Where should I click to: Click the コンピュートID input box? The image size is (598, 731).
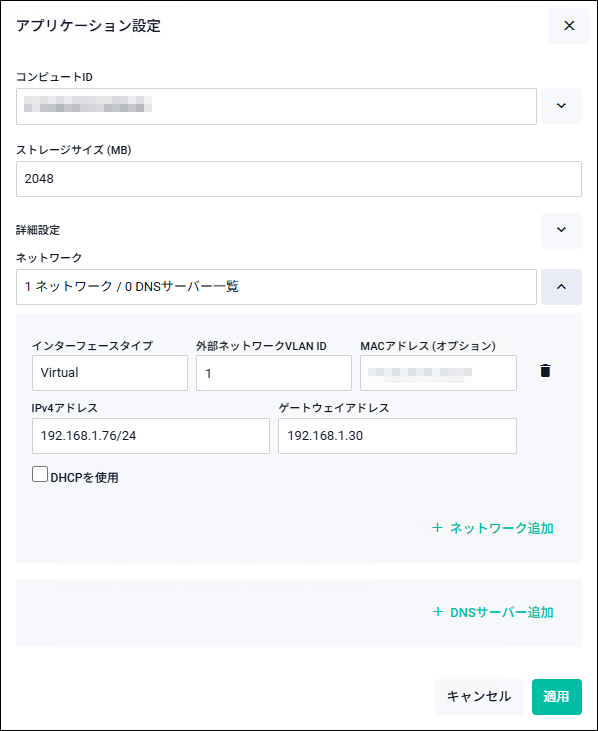click(276, 106)
